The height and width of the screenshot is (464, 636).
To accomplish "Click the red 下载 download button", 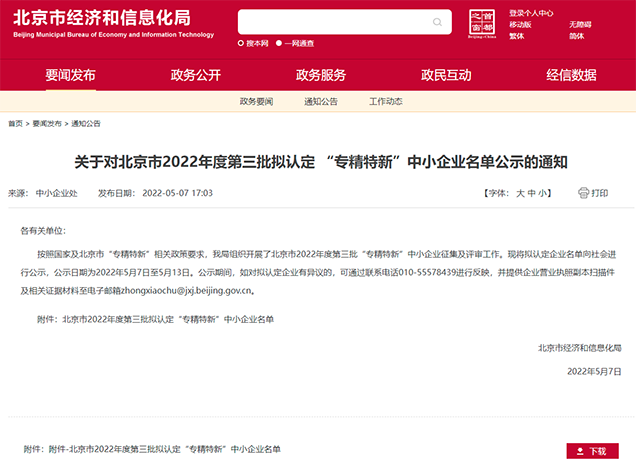I will point(592,451).
